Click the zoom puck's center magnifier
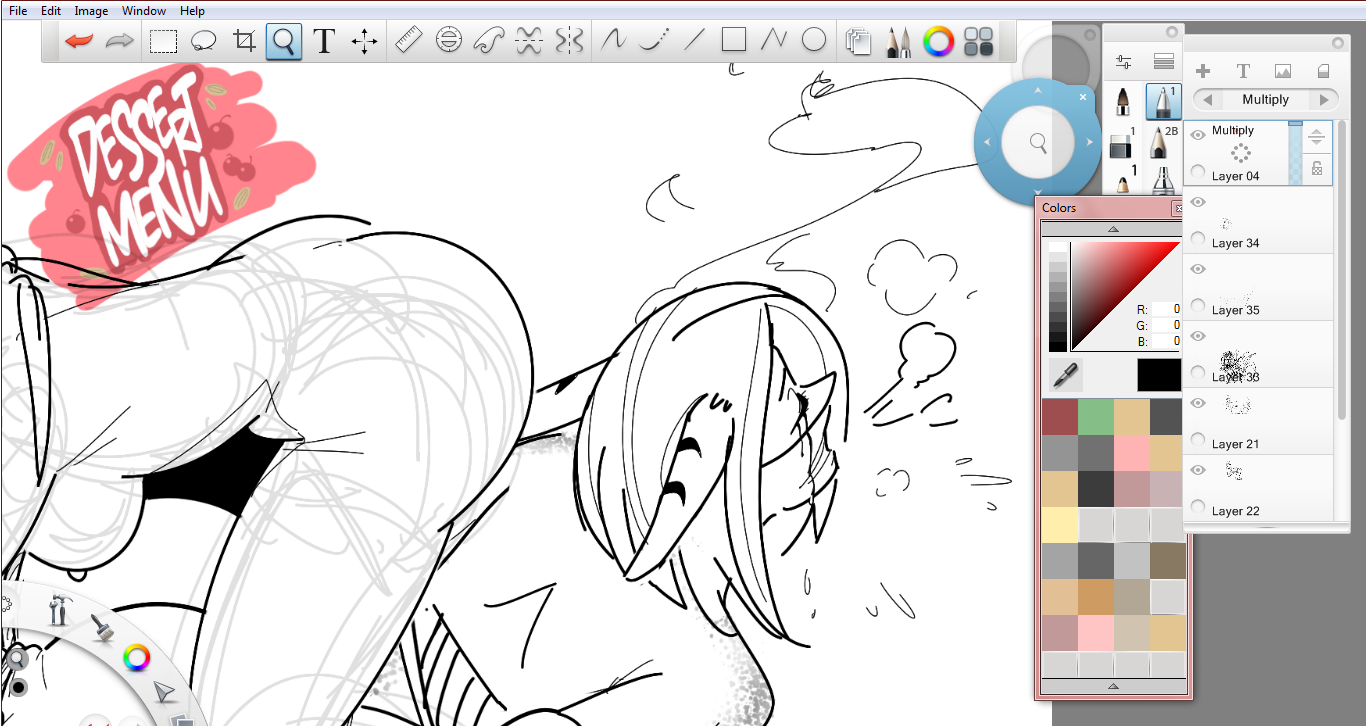1366x726 pixels. [1038, 143]
